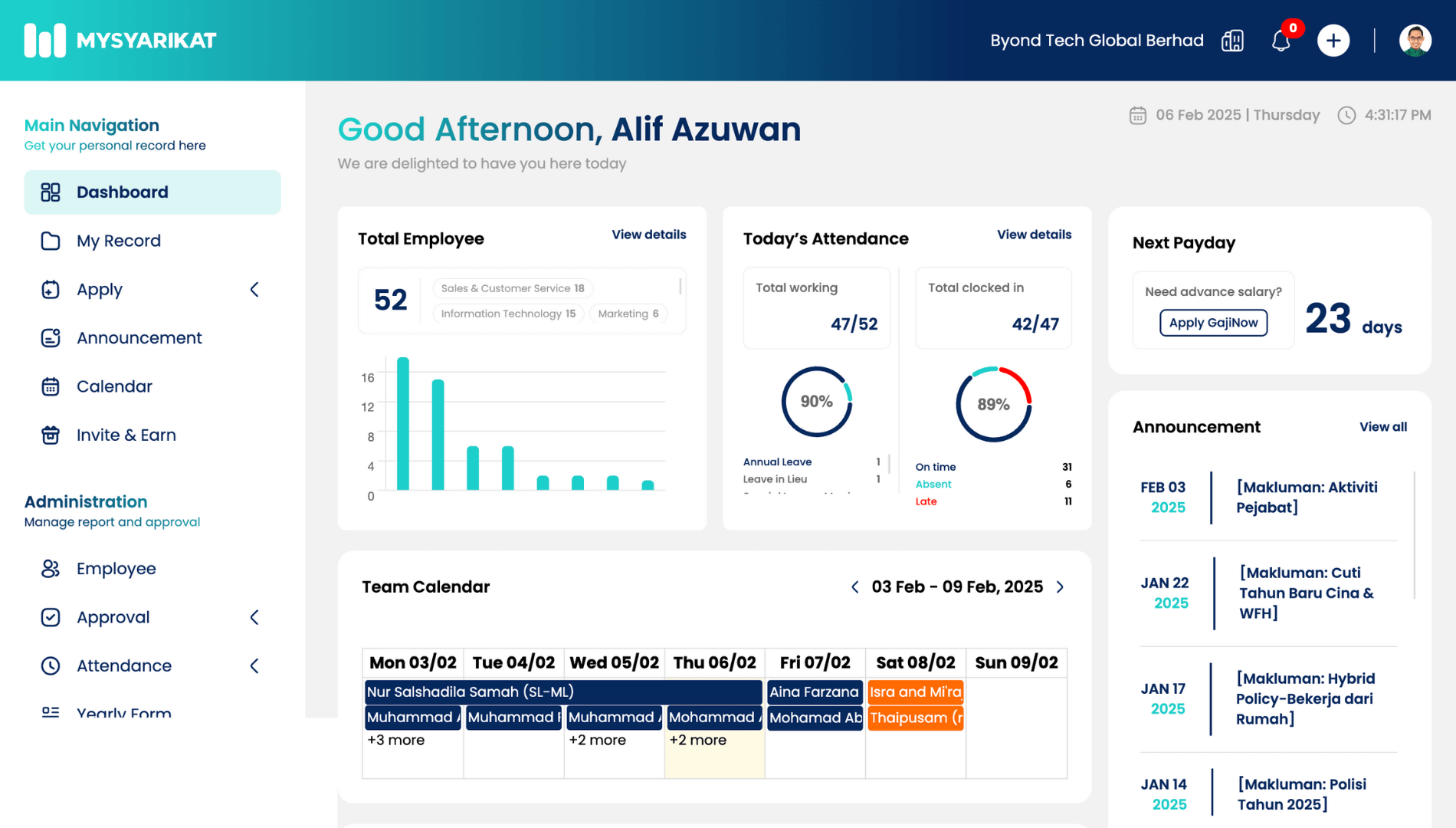
Task: Open Isra and Mi'raj Saturday event
Action: click(x=915, y=692)
